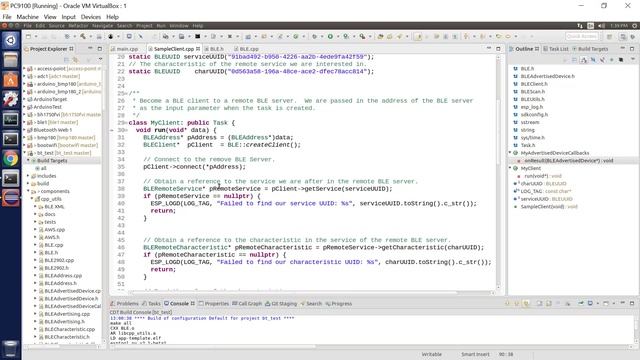This screenshot has height=360, width=640.
Task: Open Ubuntu dash search launcher
Action: coord(10,40)
